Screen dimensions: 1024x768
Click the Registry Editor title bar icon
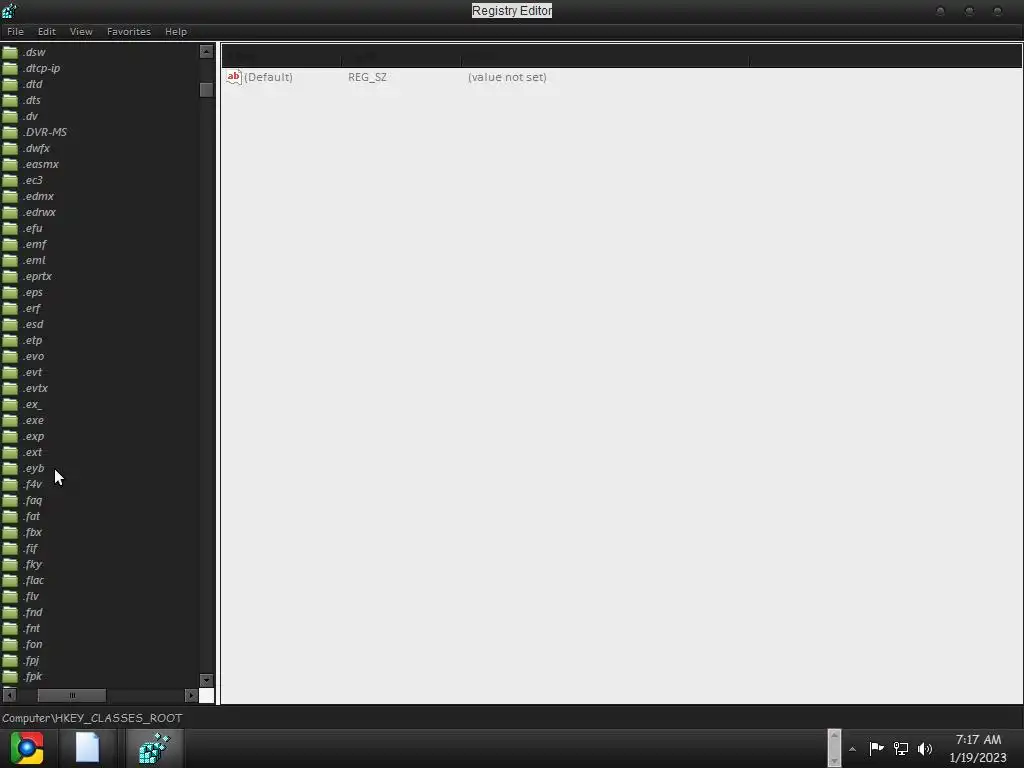[x=10, y=10]
